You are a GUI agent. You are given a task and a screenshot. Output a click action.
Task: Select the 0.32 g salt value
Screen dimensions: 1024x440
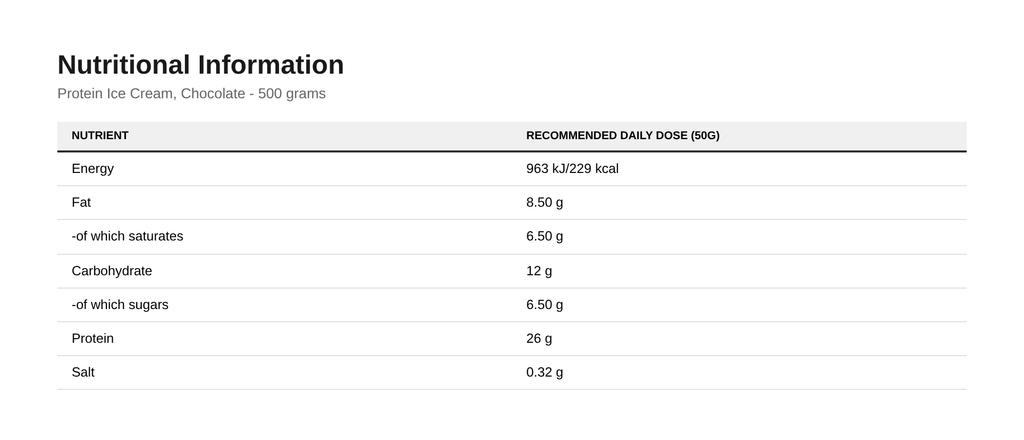pos(545,373)
